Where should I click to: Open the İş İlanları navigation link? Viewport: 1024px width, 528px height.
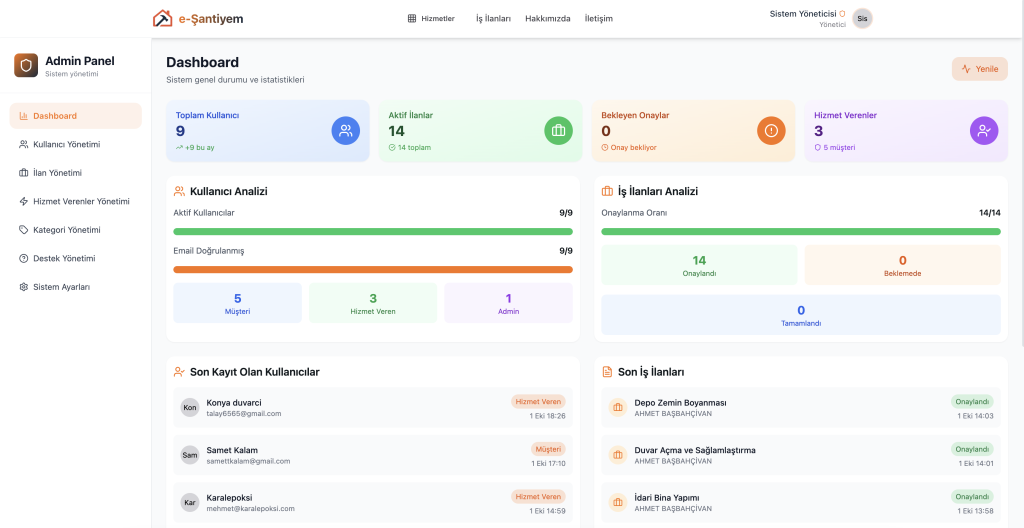493,18
